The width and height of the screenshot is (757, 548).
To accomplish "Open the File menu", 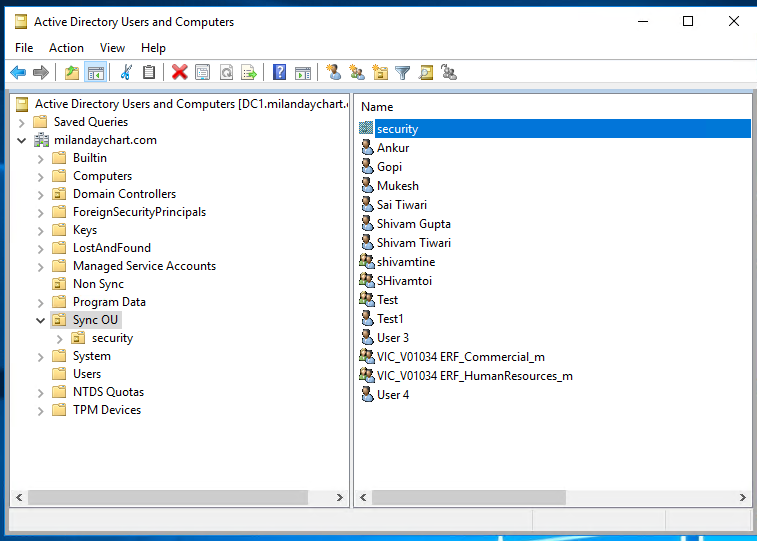I will [x=24, y=48].
